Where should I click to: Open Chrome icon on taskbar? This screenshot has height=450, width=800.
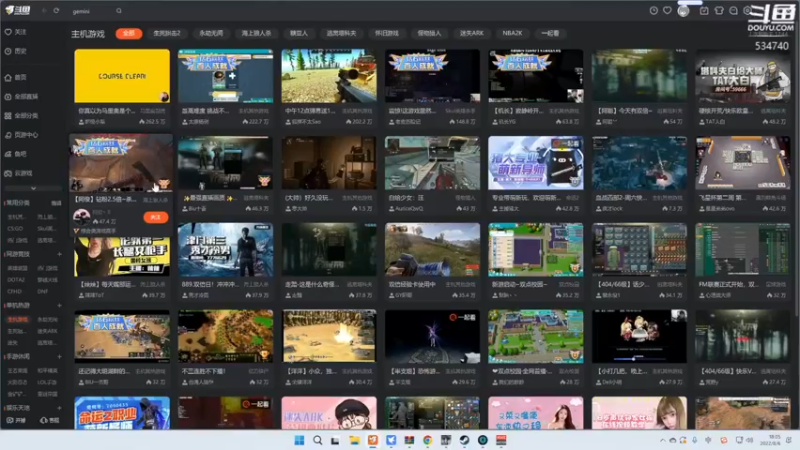tap(428, 440)
